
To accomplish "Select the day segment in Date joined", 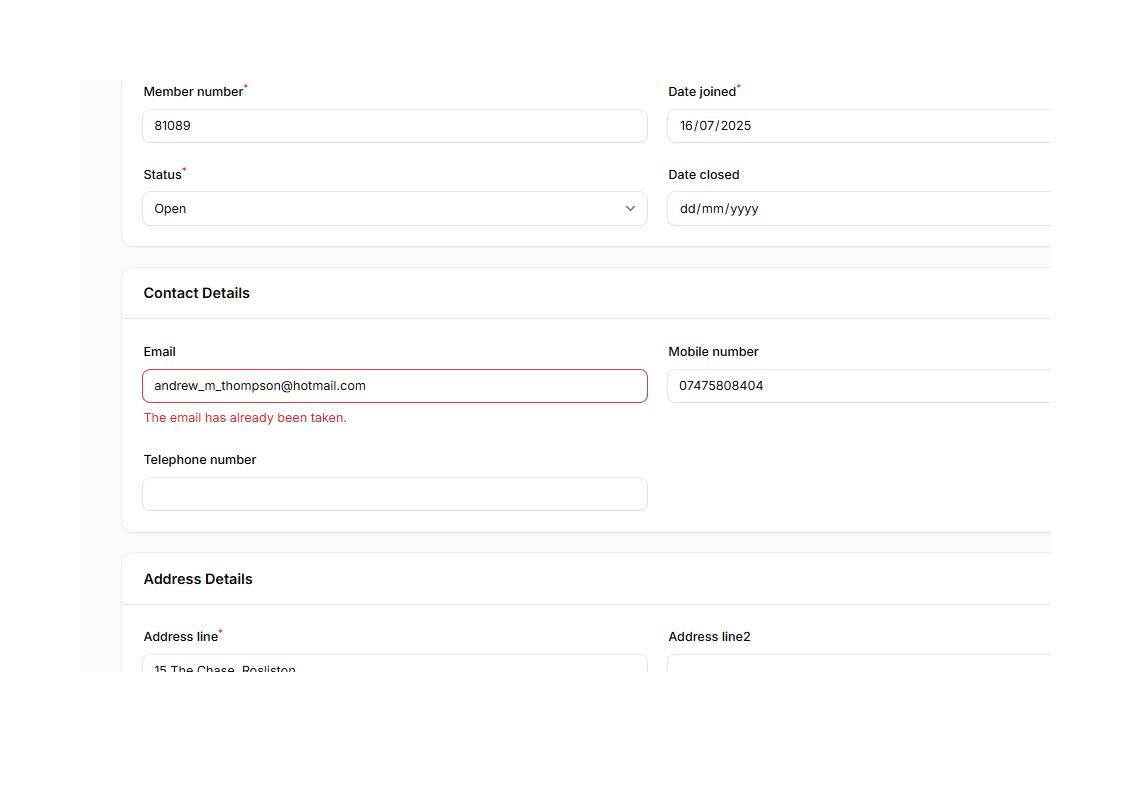I will (x=687, y=126).
